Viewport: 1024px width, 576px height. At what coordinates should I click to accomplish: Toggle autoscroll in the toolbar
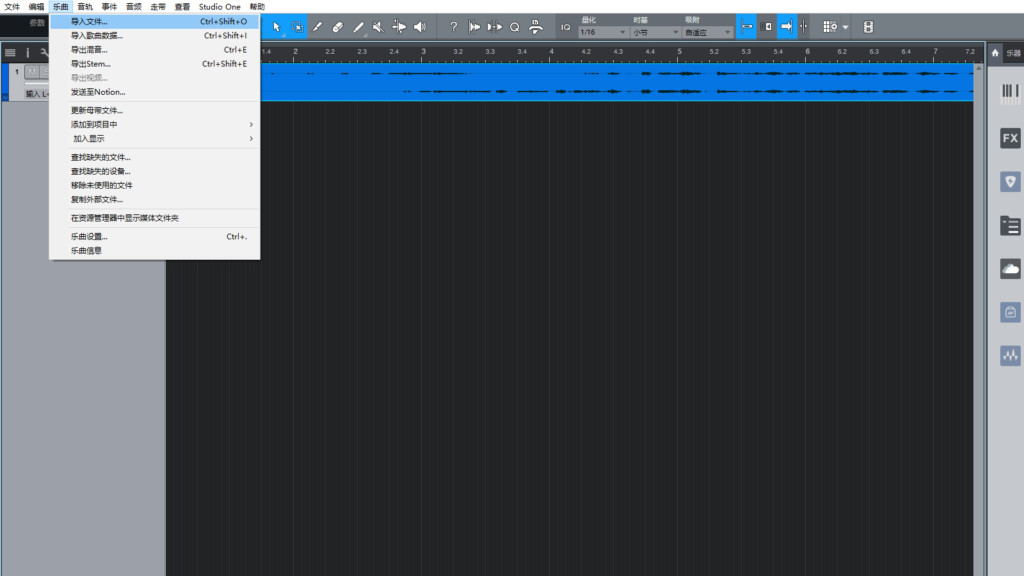click(787, 27)
